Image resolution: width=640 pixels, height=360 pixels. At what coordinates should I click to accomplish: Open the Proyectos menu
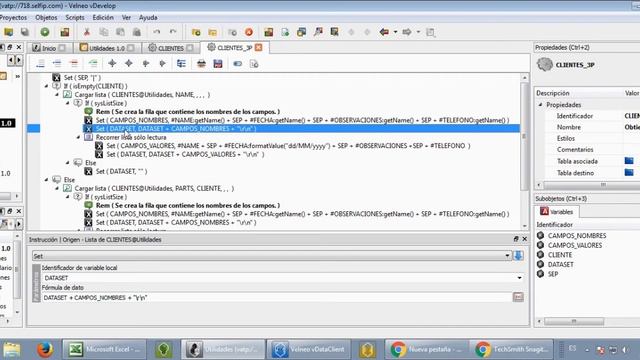[x=13, y=18]
